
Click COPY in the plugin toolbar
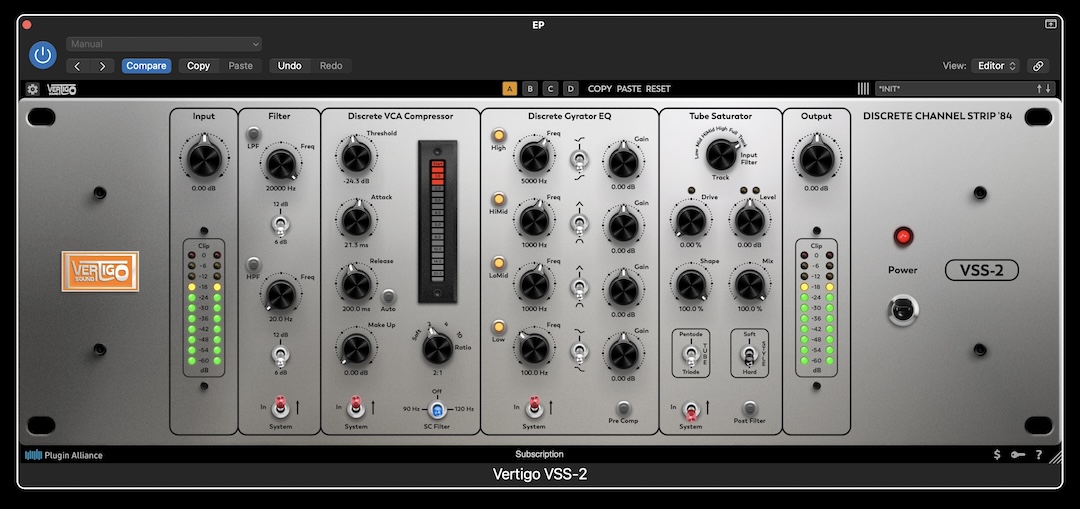click(600, 89)
